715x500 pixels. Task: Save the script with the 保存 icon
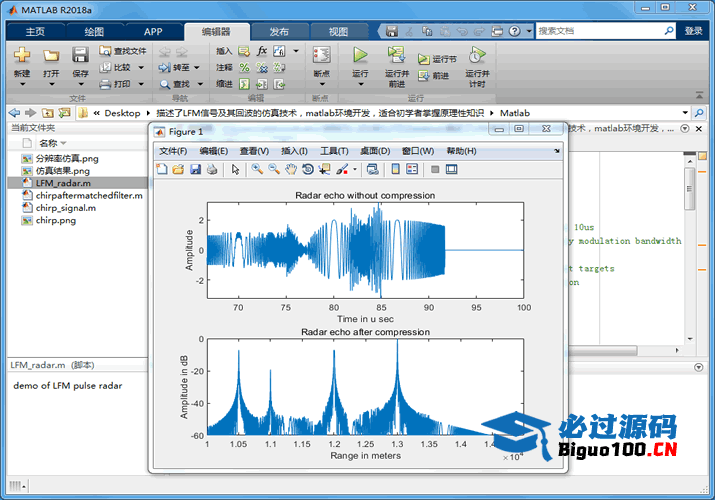coord(80,55)
